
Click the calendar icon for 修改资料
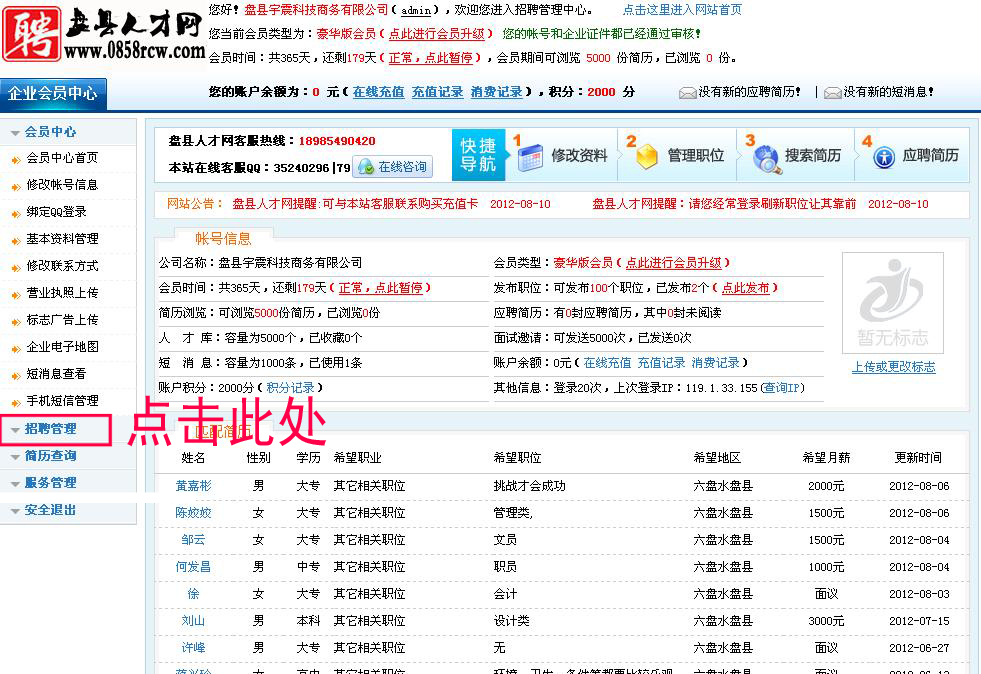(x=531, y=157)
